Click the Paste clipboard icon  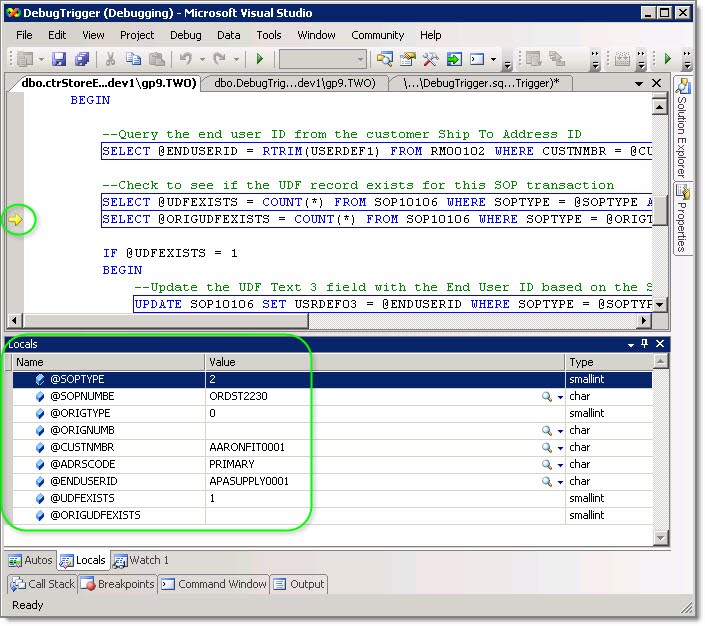click(x=156, y=59)
